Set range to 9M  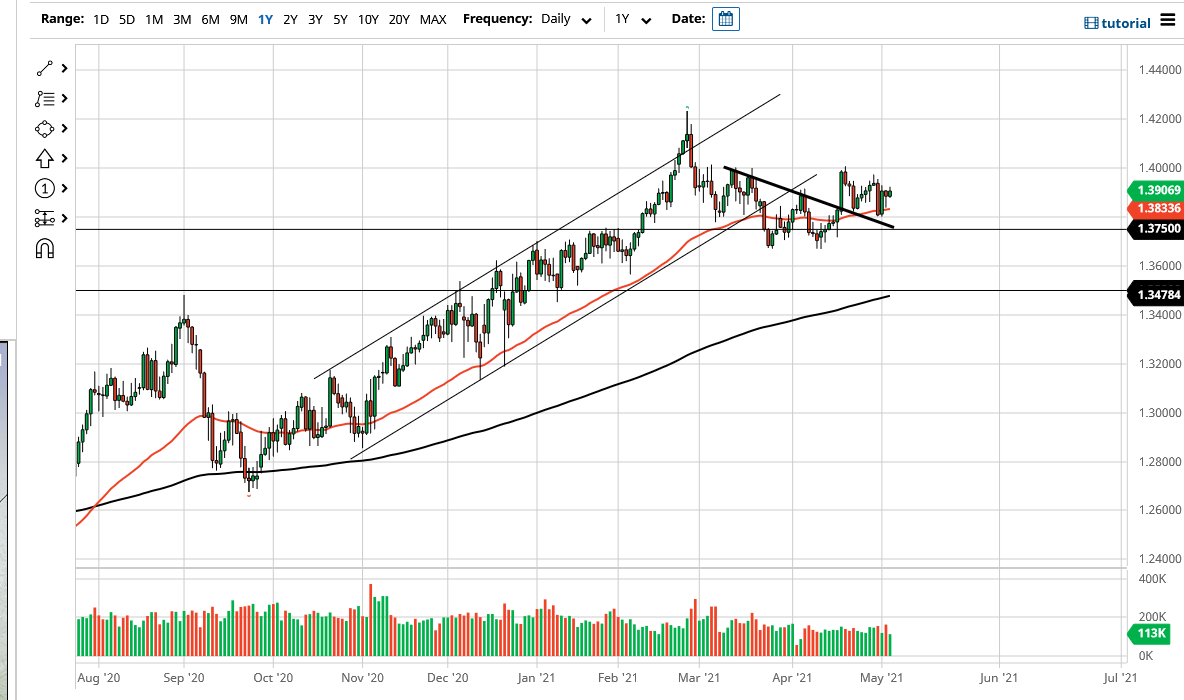239,20
